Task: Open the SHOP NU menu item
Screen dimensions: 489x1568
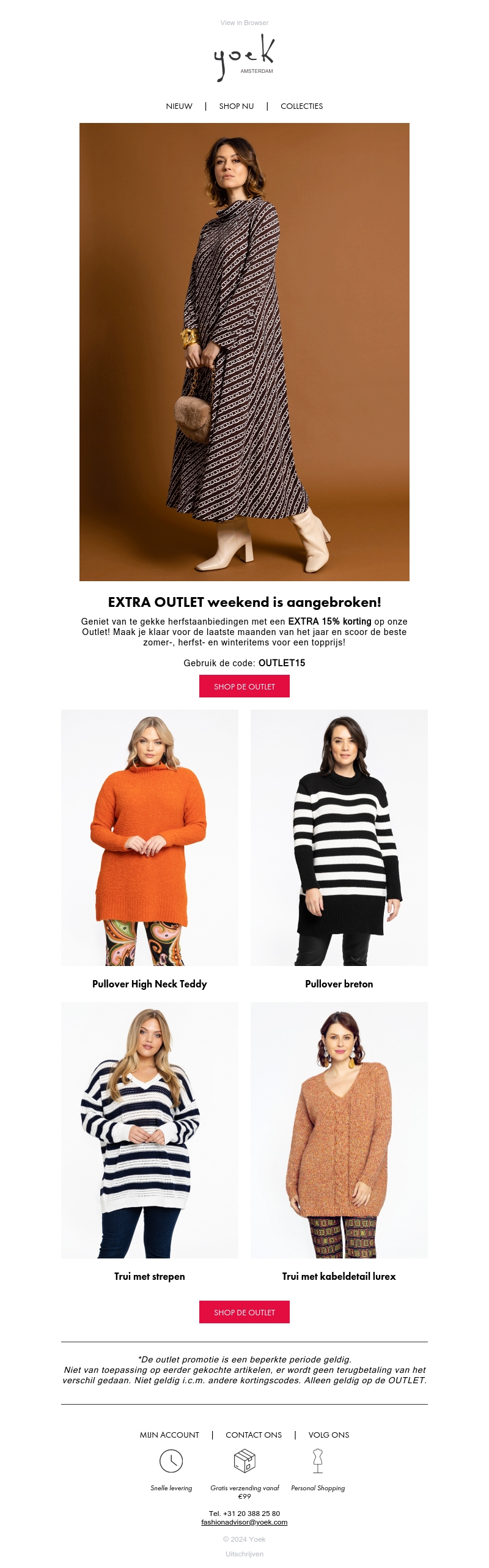Action: (237, 106)
